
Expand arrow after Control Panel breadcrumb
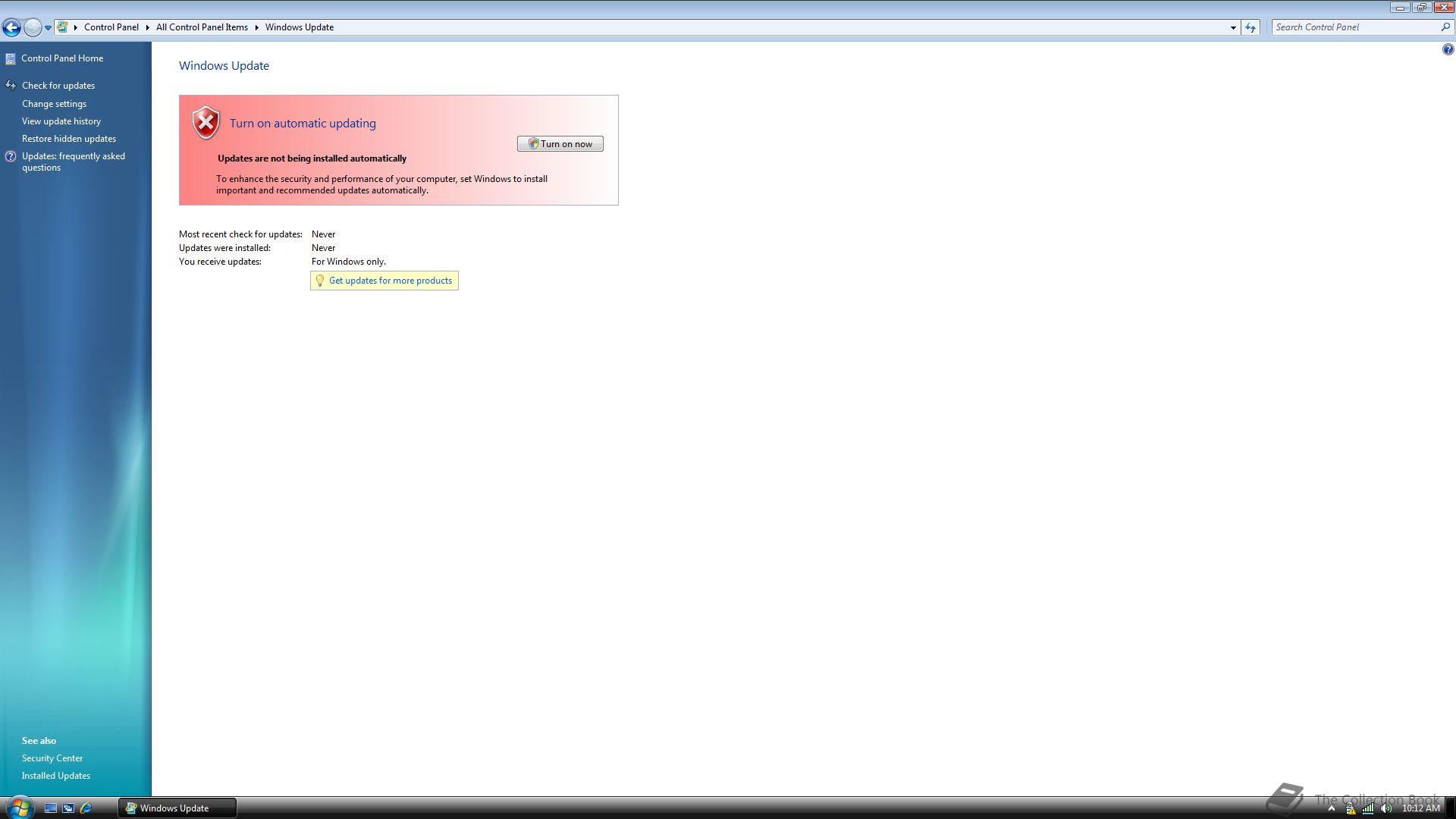tap(147, 27)
